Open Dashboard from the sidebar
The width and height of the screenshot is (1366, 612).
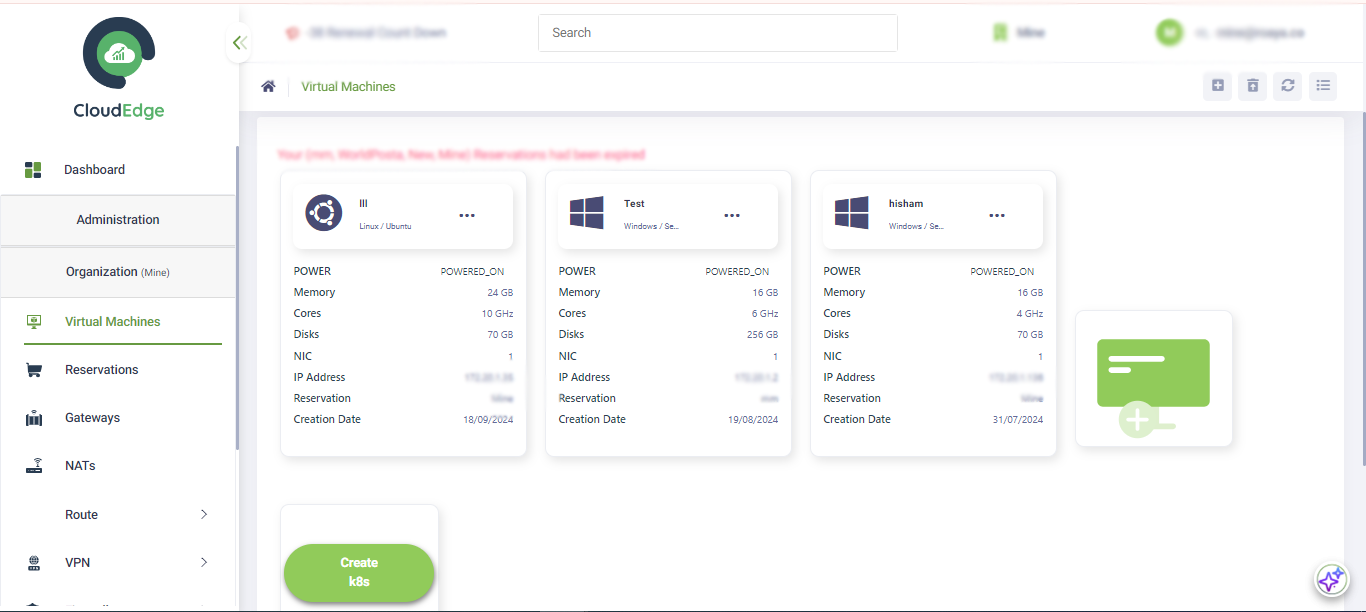95,170
